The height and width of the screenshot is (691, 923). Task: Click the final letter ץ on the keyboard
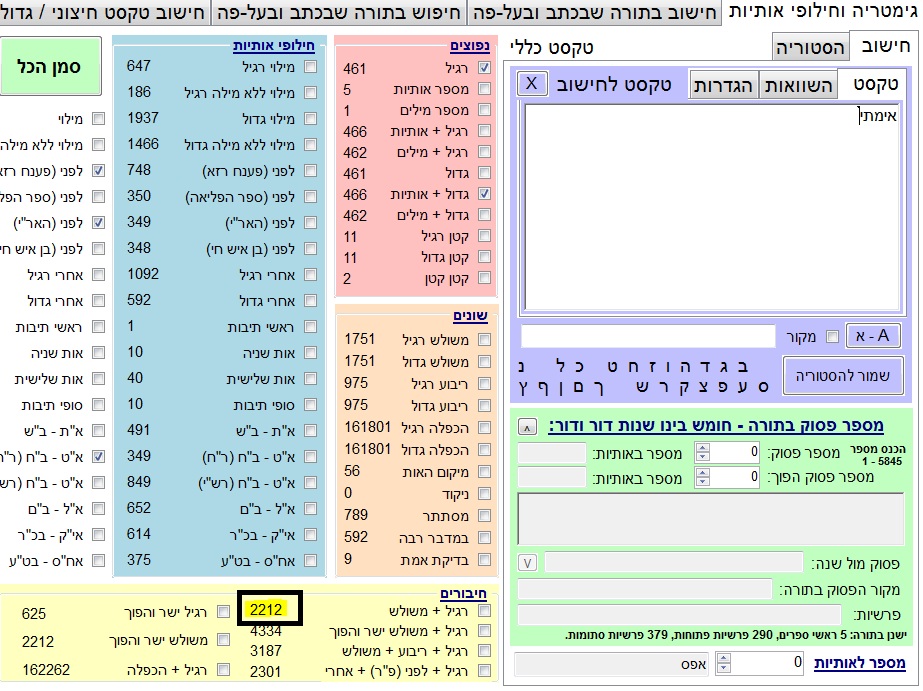point(523,385)
